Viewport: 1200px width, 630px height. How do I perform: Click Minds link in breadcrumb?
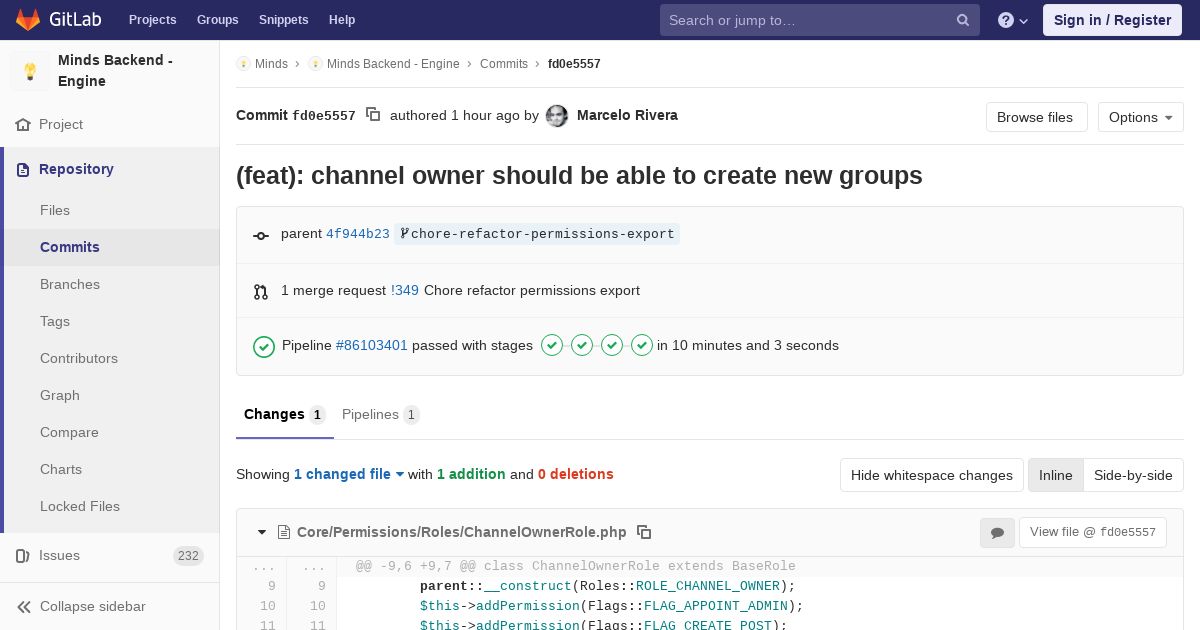[271, 64]
